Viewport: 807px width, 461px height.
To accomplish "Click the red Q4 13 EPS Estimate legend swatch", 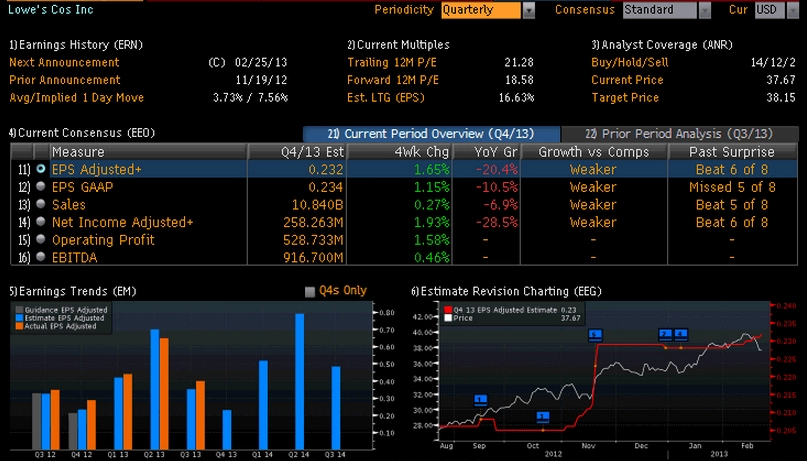I will 448,310.
